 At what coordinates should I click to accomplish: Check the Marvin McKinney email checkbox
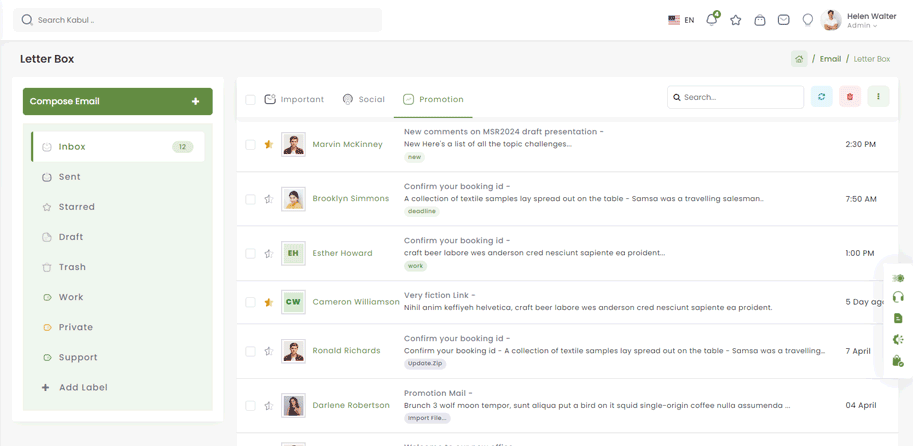(x=250, y=145)
